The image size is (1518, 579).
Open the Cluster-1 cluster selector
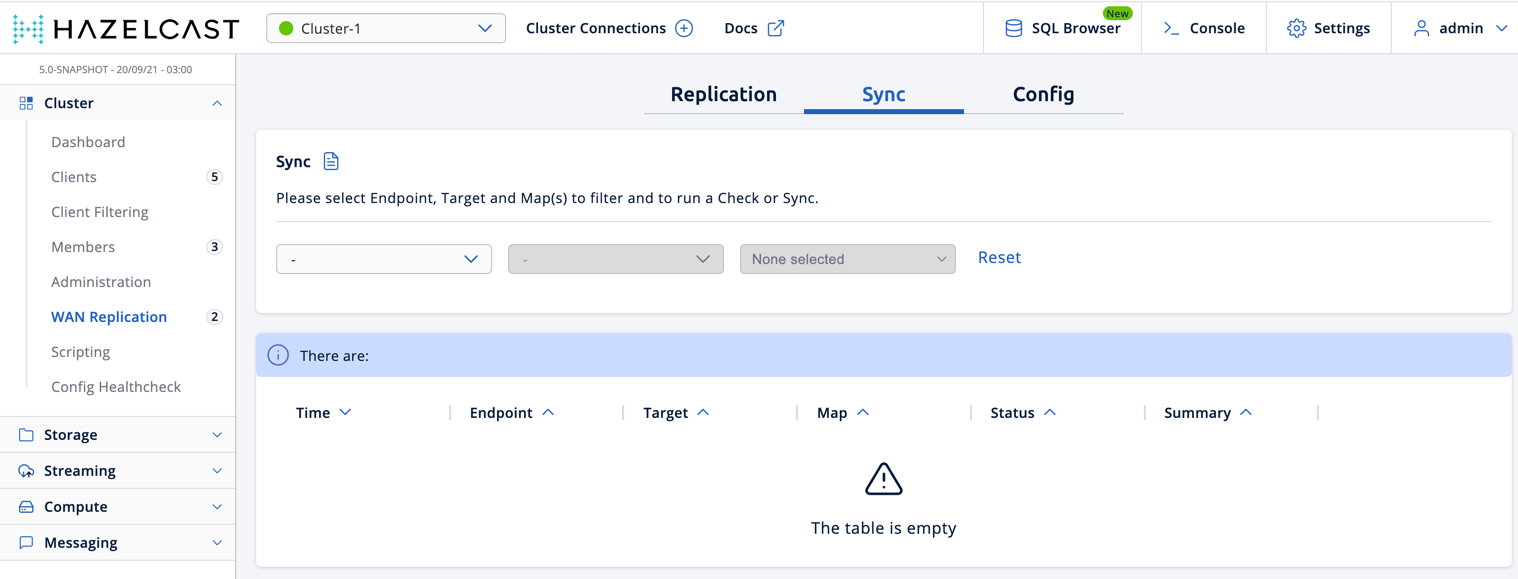(385, 28)
